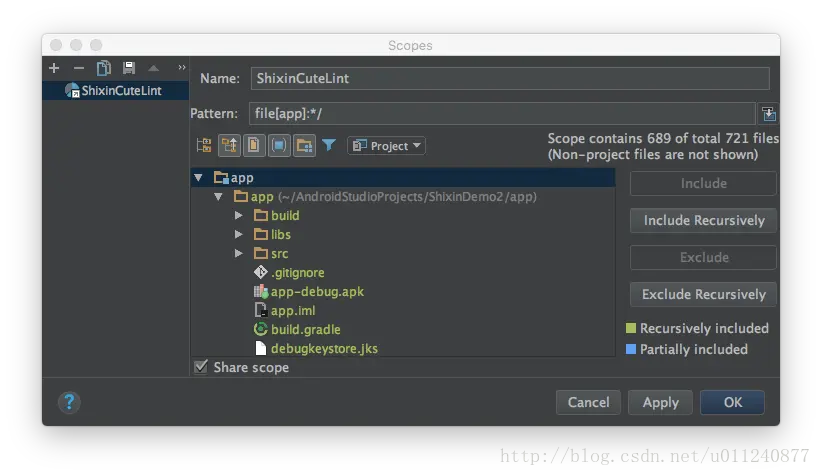Toggle show files icon
822x476 pixels.
(x=254, y=145)
